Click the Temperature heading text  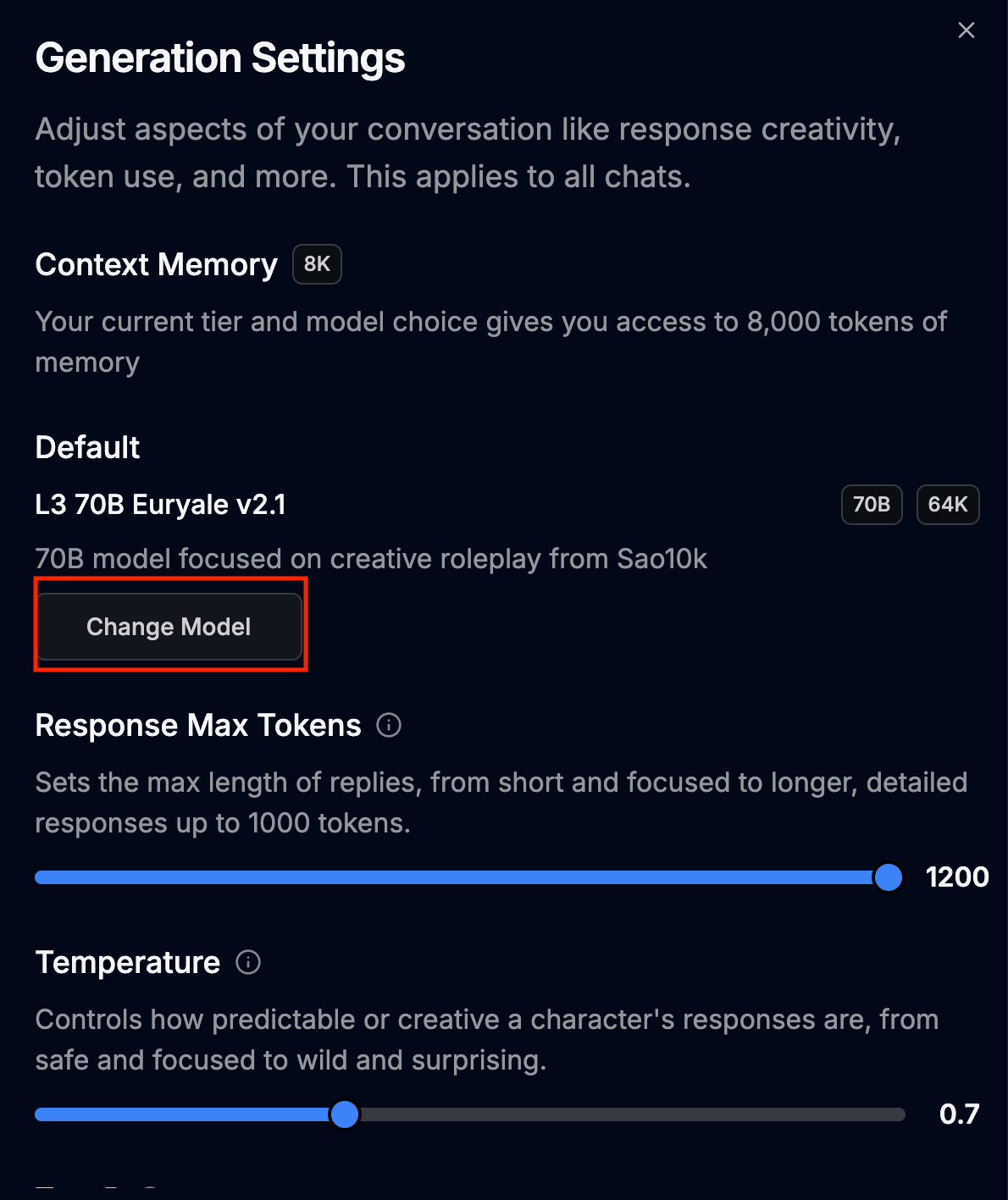(x=128, y=963)
